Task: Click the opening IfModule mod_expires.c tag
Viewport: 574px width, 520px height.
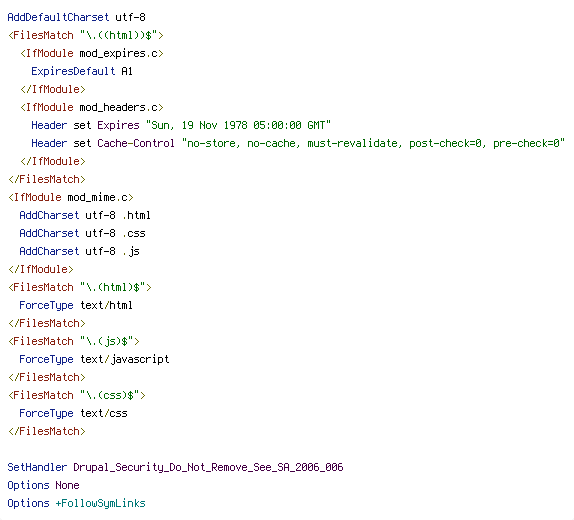Action: tap(92, 53)
